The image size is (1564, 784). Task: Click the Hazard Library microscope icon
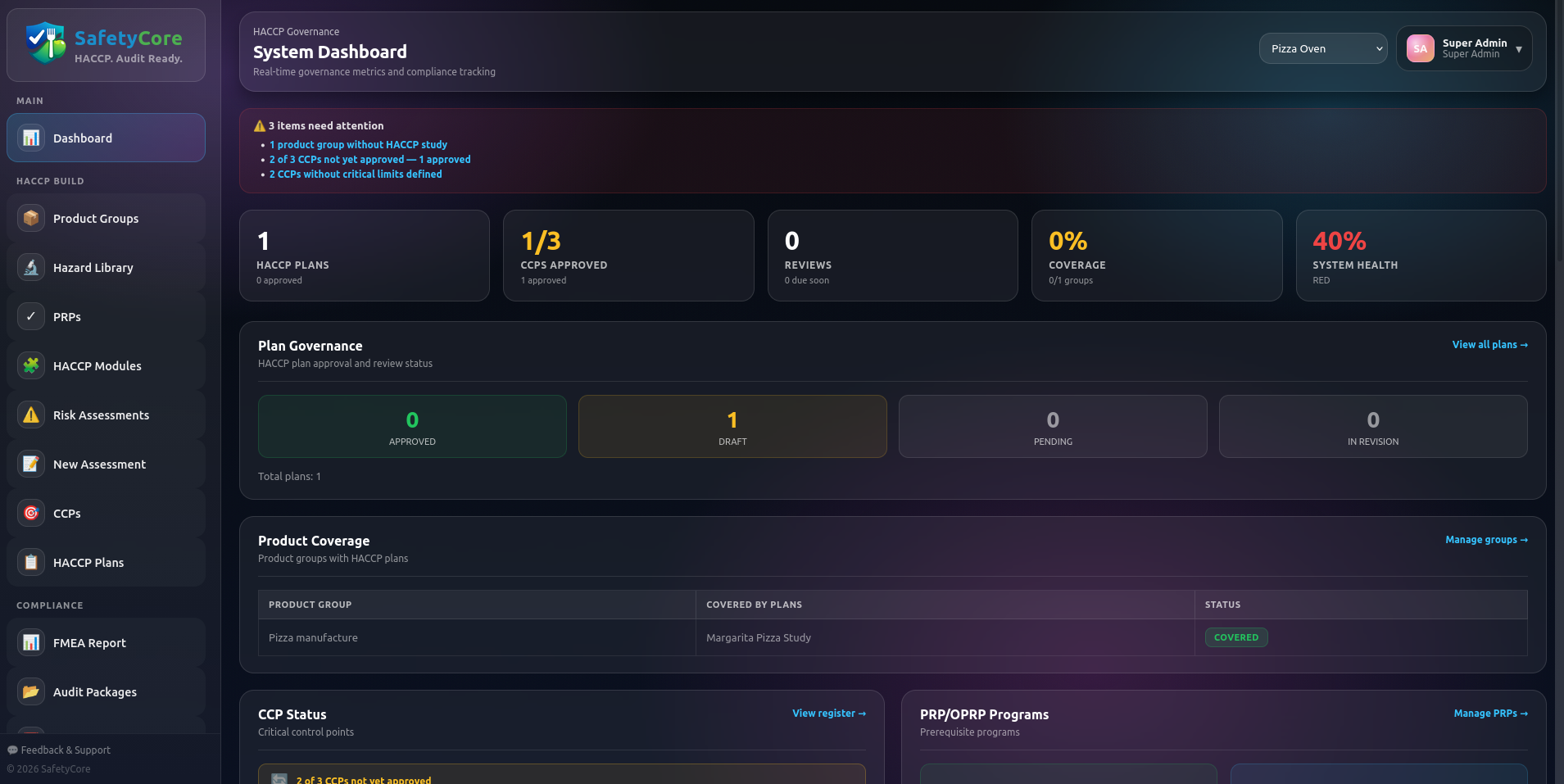point(31,267)
